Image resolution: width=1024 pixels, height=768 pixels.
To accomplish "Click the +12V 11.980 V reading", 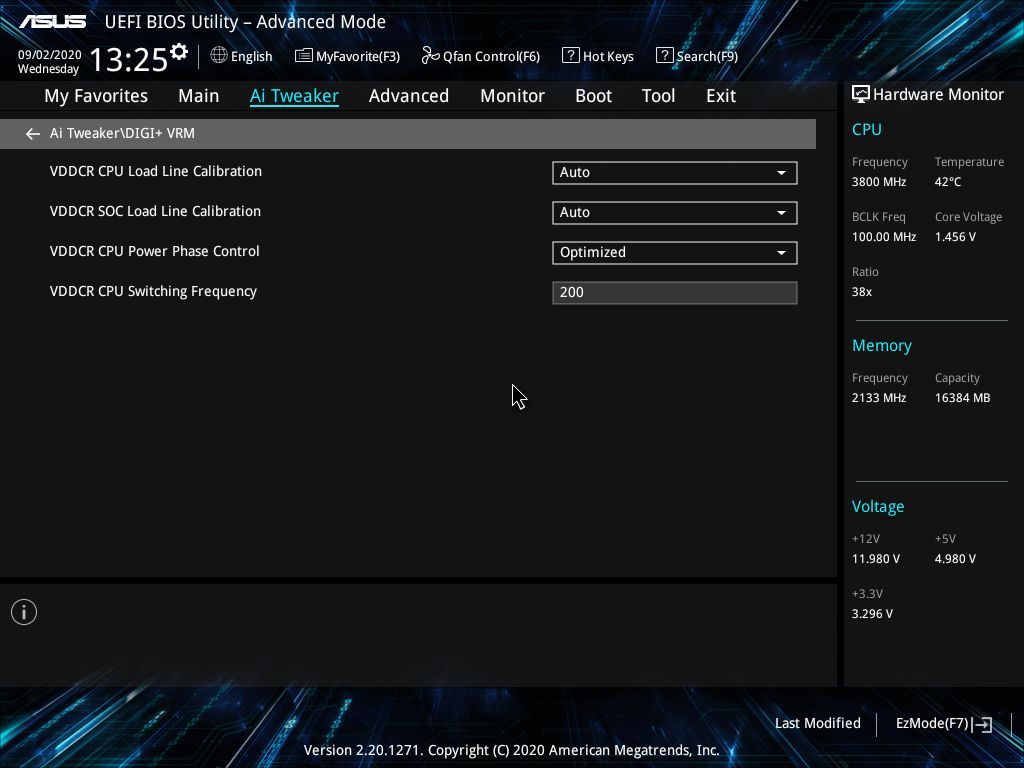I will (x=876, y=559).
